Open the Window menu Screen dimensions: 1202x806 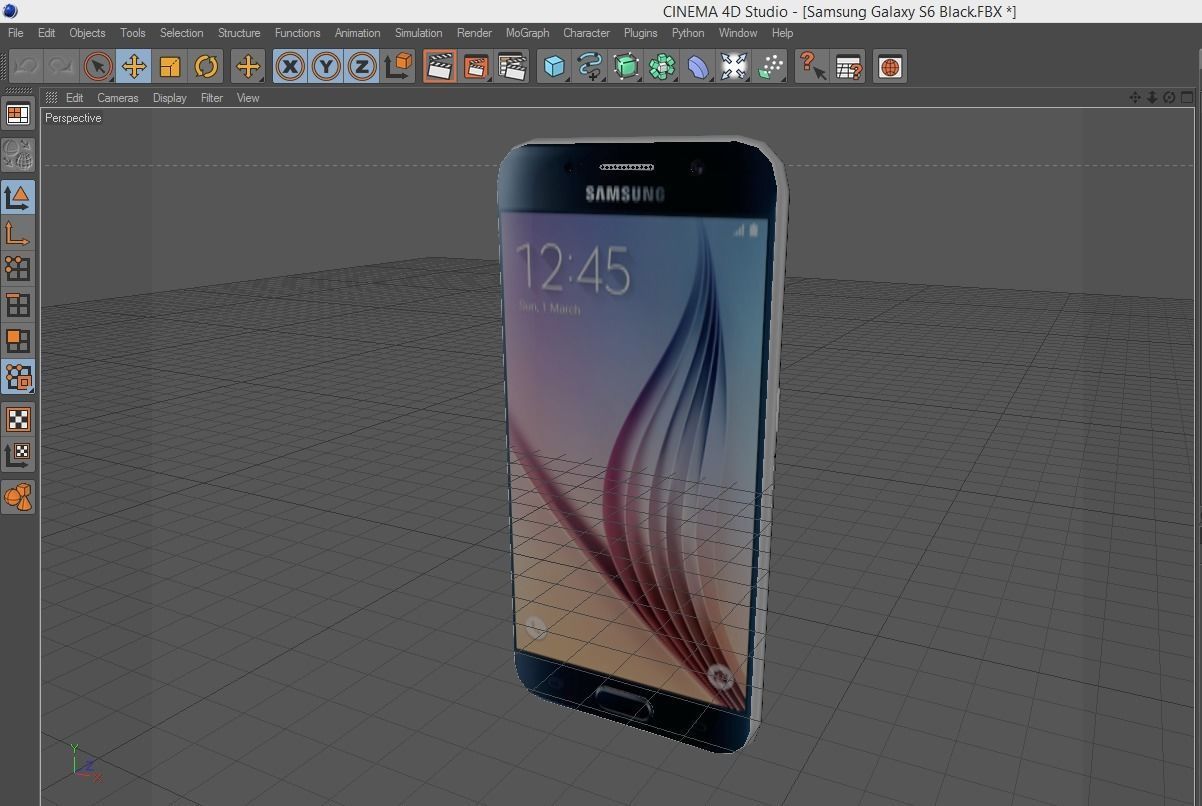(738, 33)
